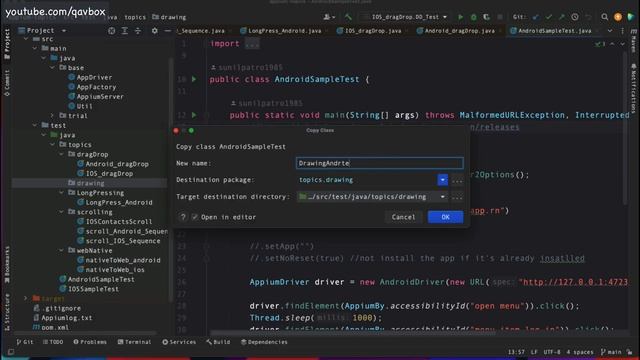Click the Git update project icon
640x360 pixels.
[536, 17]
